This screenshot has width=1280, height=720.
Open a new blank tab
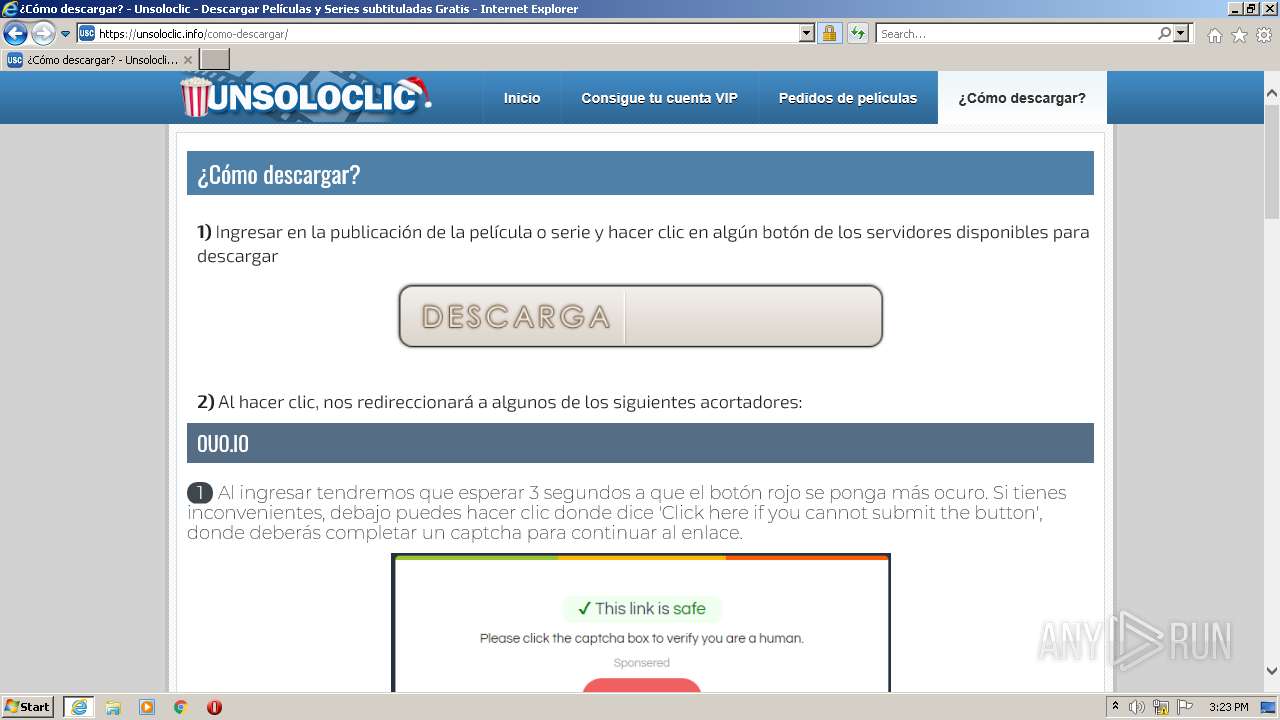pyautogui.click(x=215, y=60)
